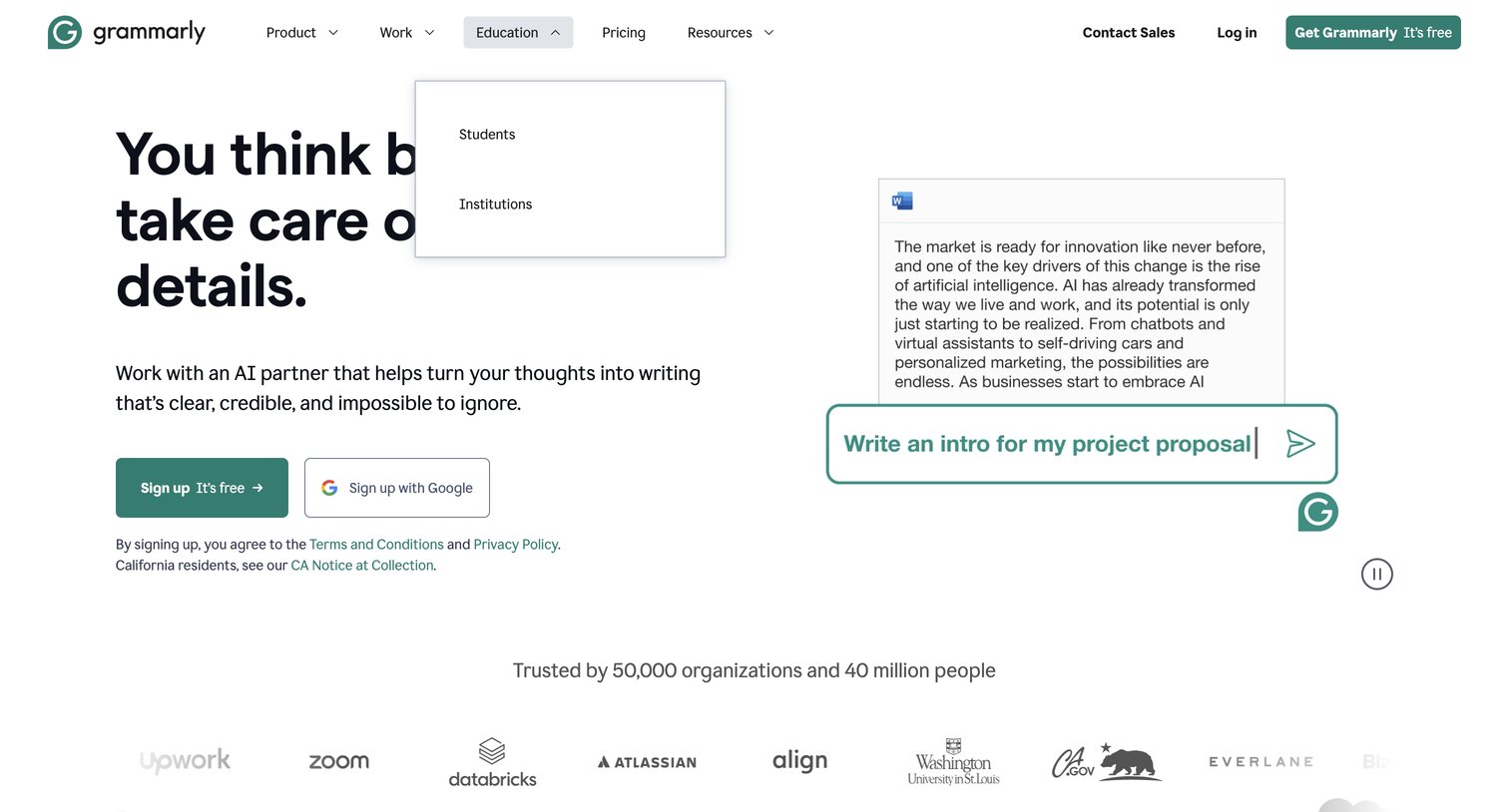Expand the Work menu
Viewport: 1509px width, 812px height.
pos(407,33)
